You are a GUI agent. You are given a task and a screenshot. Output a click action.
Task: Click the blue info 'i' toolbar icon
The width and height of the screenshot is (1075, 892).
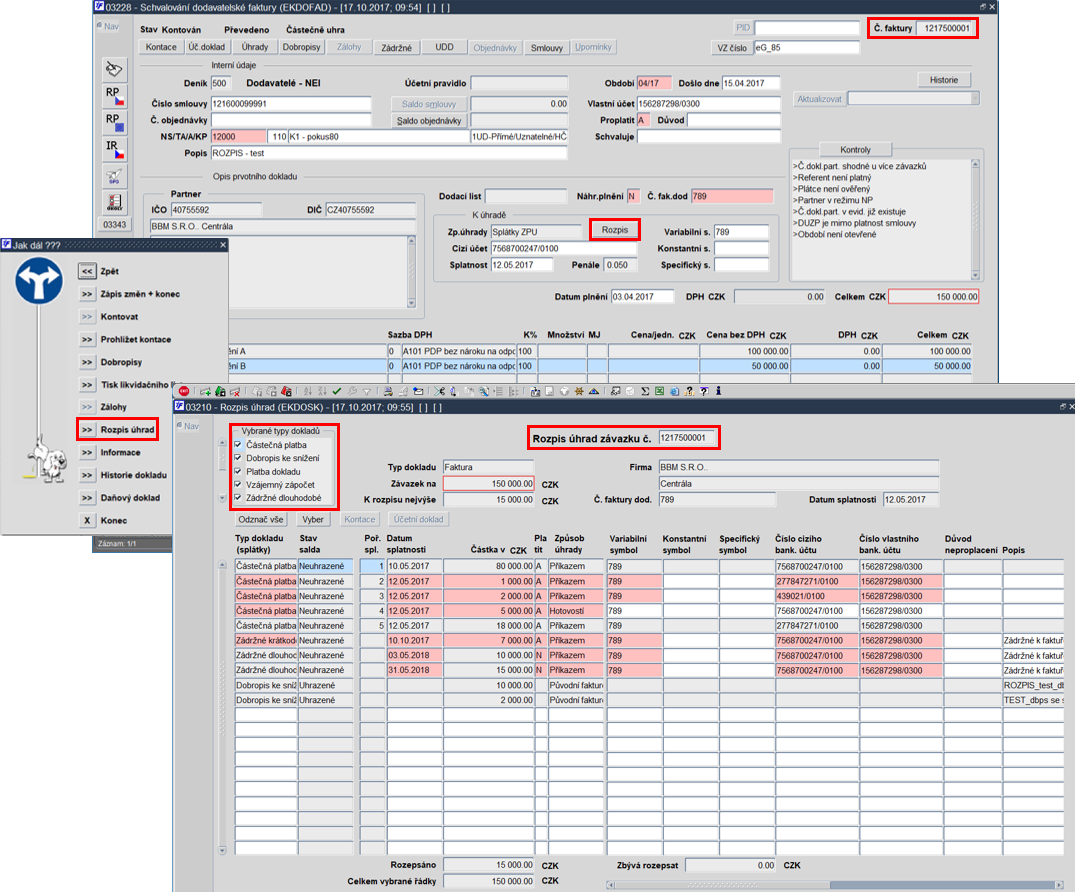pyautogui.click(x=719, y=391)
